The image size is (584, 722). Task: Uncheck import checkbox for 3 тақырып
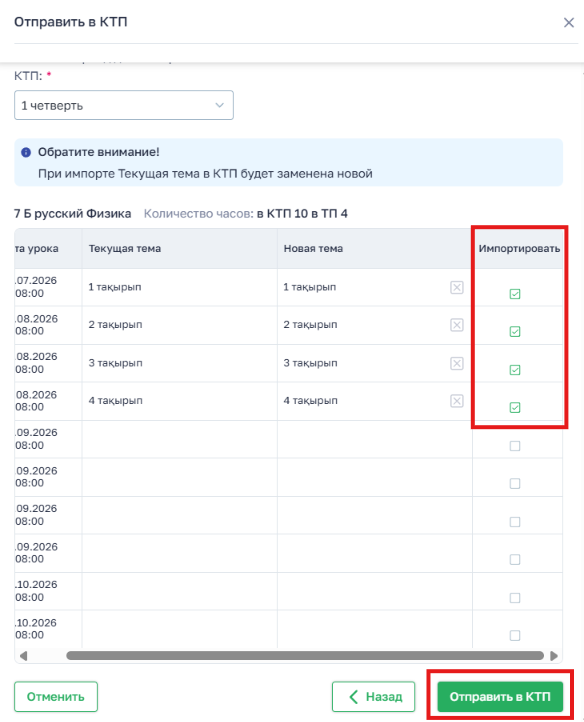click(515, 370)
